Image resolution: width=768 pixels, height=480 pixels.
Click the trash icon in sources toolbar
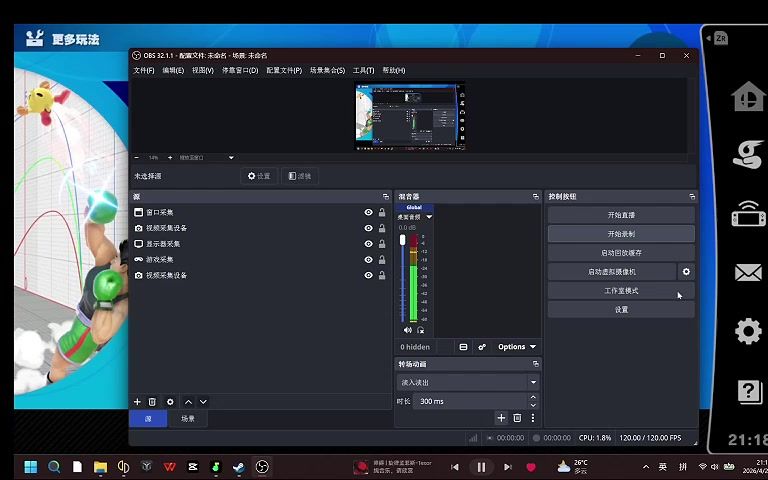coord(152,401)
